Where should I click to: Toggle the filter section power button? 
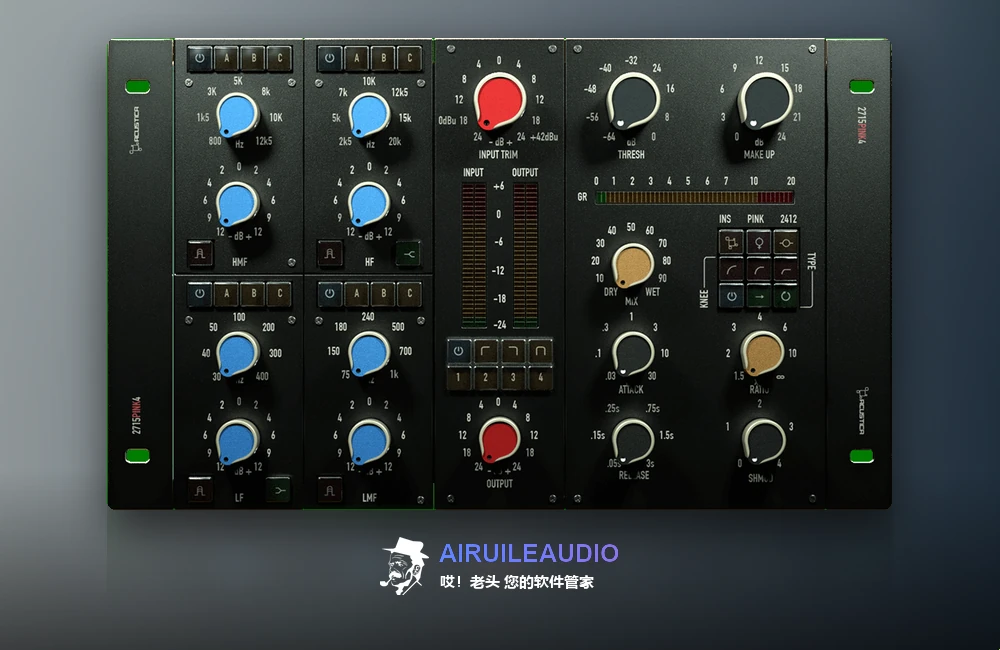click(x=459, y=351)
